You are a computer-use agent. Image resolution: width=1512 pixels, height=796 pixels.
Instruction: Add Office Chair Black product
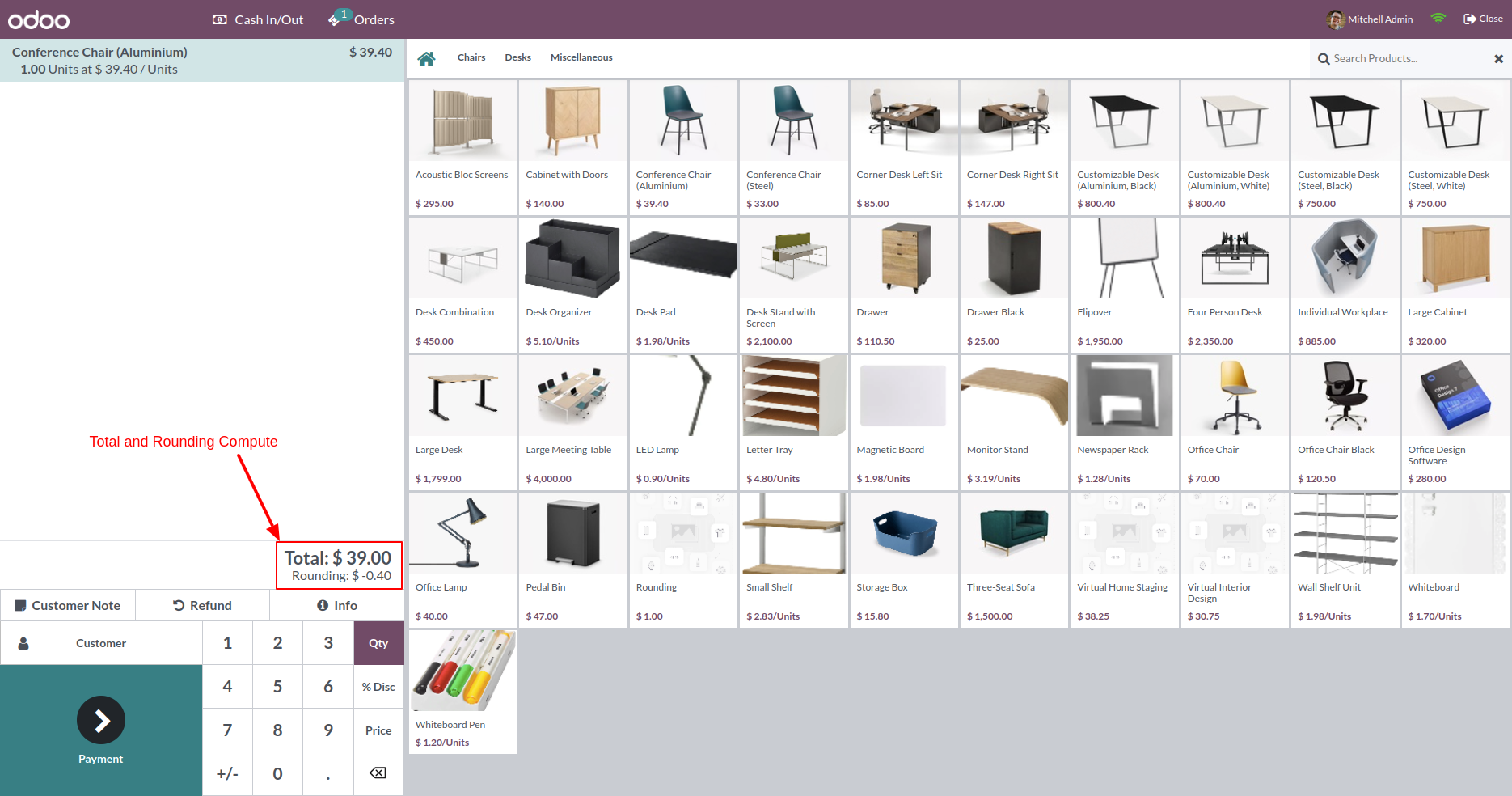click(x=1345, y=422)
